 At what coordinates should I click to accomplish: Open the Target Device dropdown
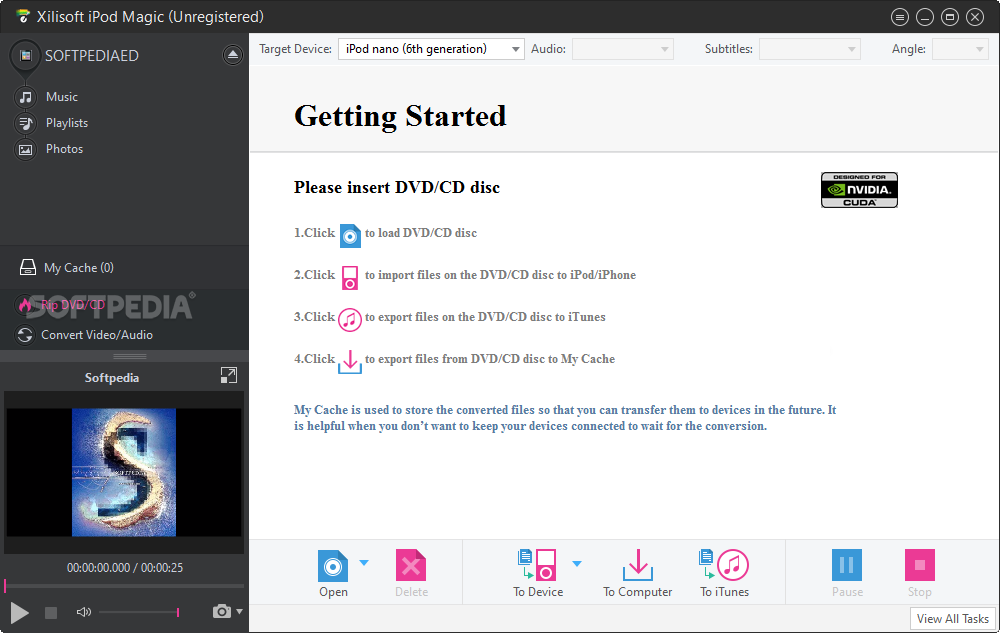431,49
